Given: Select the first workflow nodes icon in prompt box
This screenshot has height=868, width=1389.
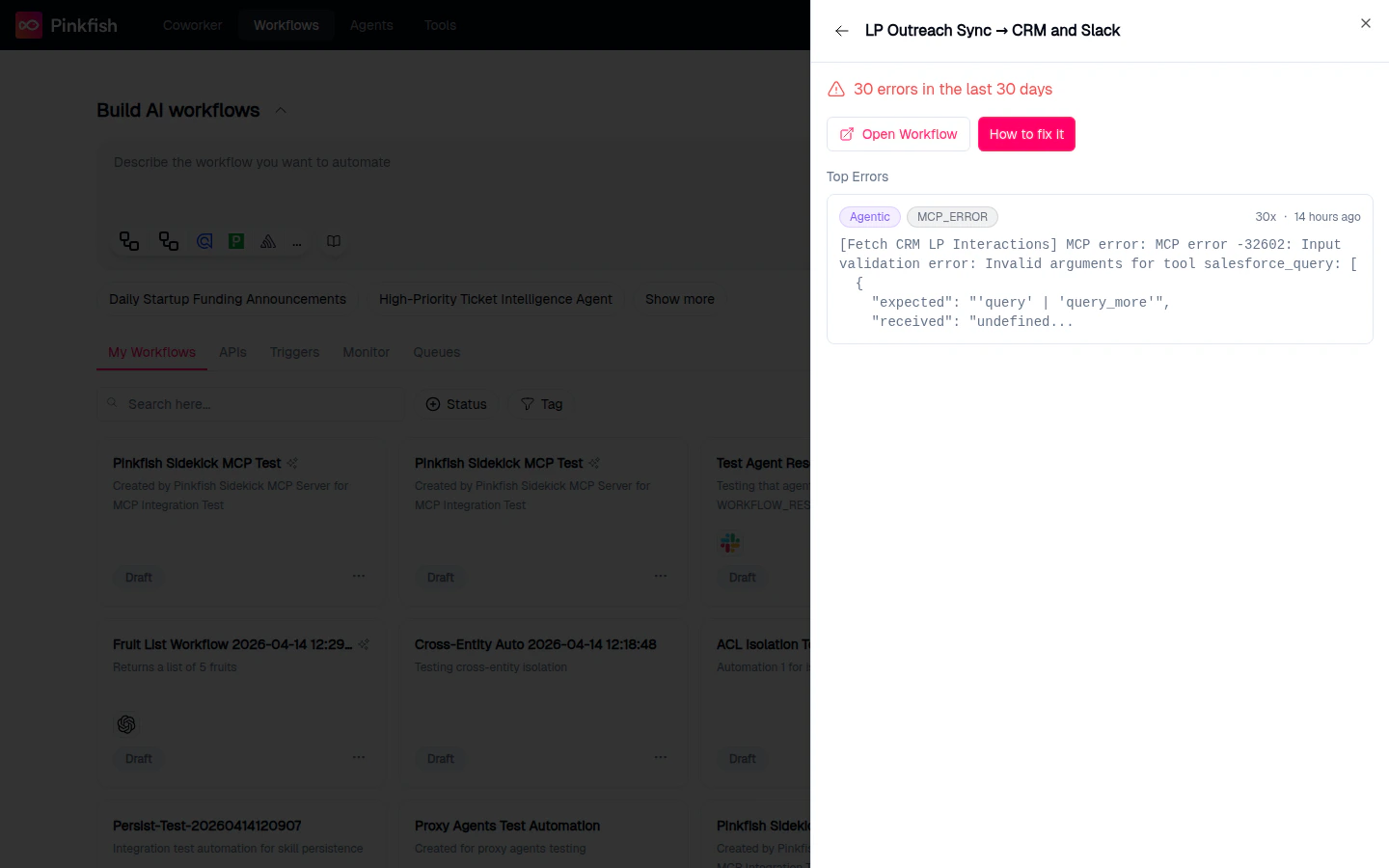Looking at the screenshot, I should [x=129, y=241].
